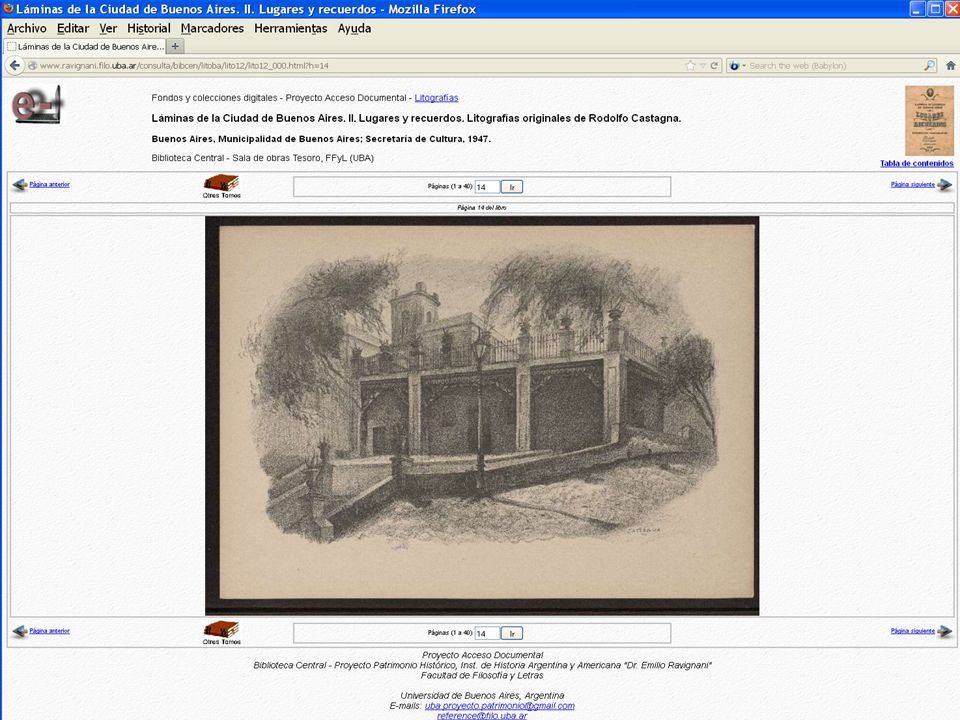Click the top next-page right arrow icon
Image resolution: width=960 pixels, height=720 pixels.
[945, 184]
